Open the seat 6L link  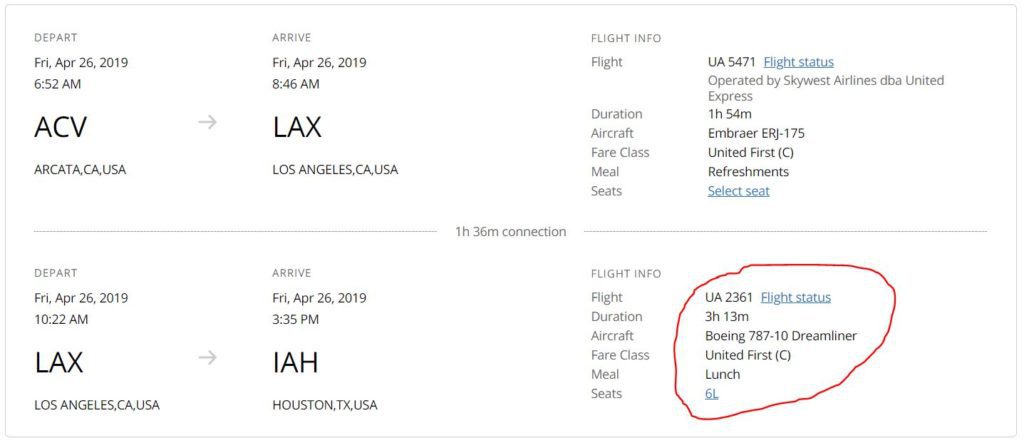(711, 394)
